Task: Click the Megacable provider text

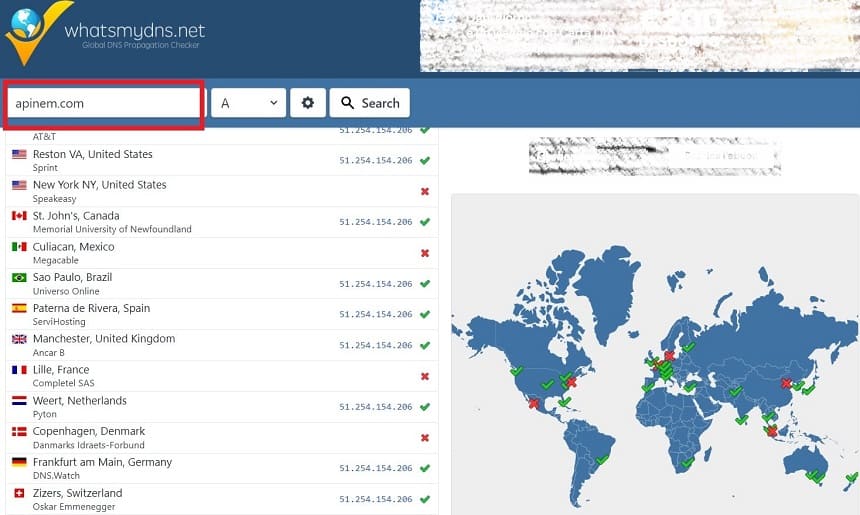Action: click(55, 261)
